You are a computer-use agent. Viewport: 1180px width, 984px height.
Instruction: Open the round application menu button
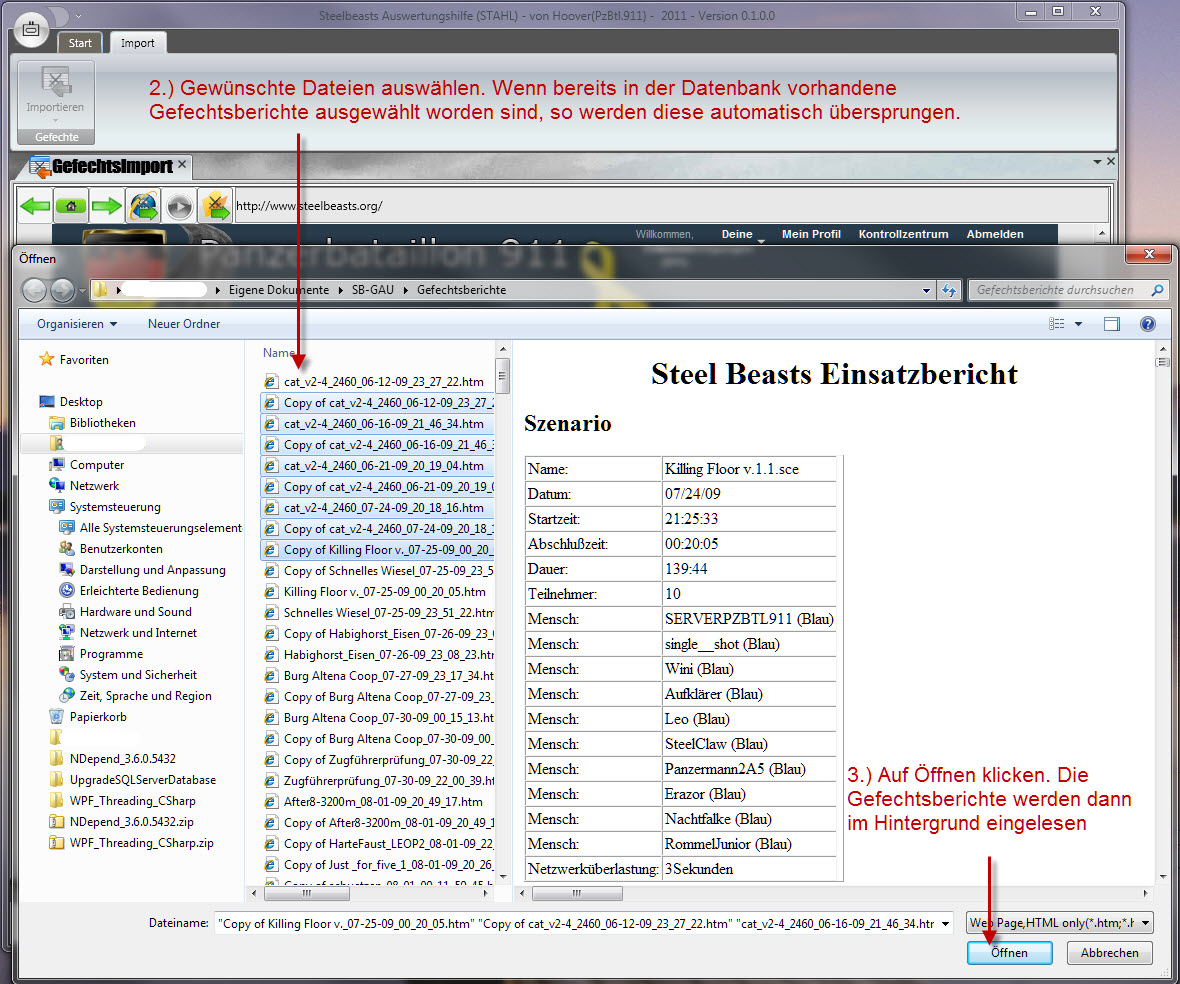point(31,30)
